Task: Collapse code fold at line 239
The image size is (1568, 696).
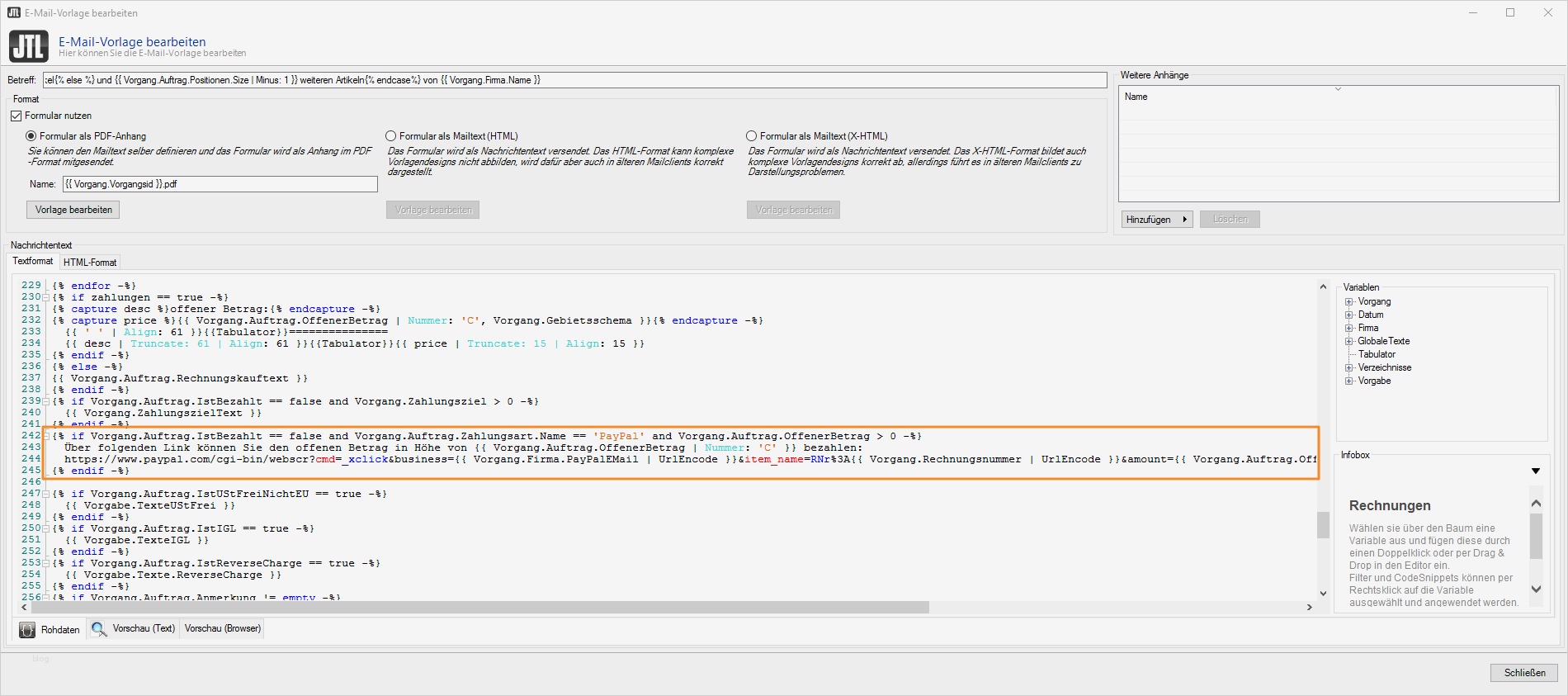Action: click(x=46, y=401)
